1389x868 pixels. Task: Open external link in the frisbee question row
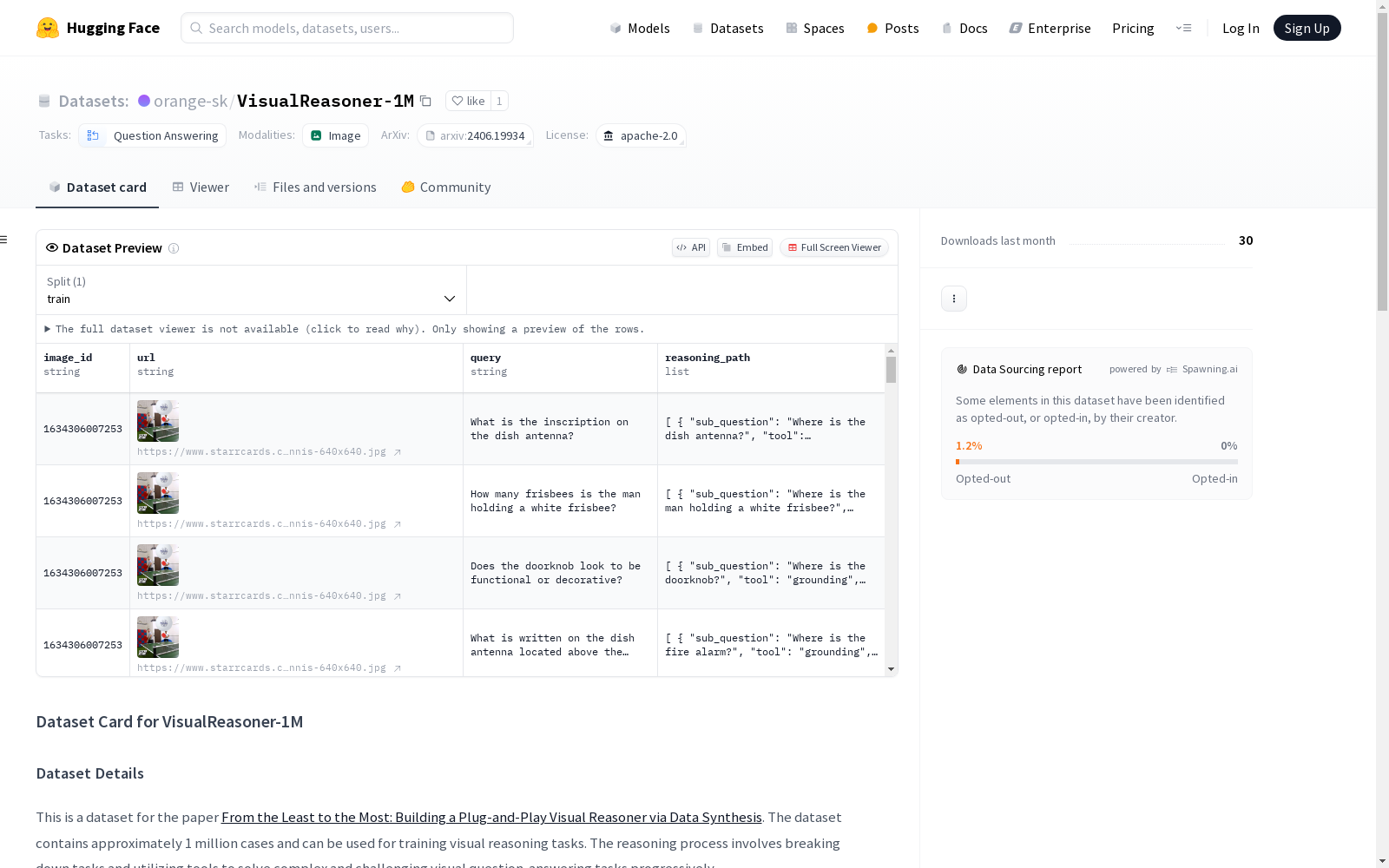398,524
